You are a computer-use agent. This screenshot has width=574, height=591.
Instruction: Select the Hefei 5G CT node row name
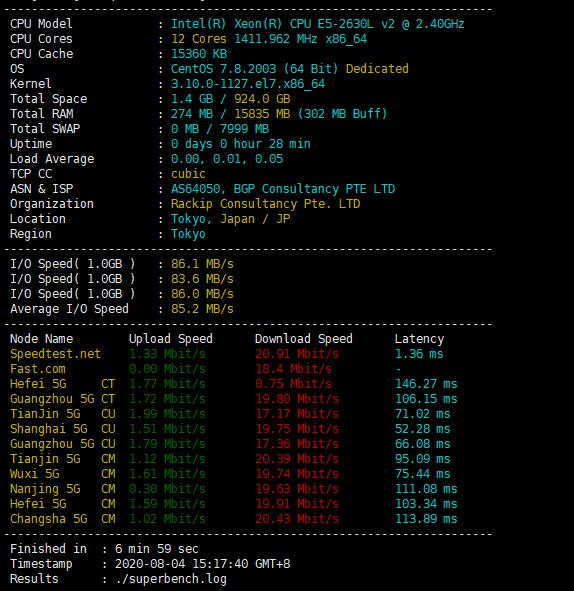tap(63, 384)
